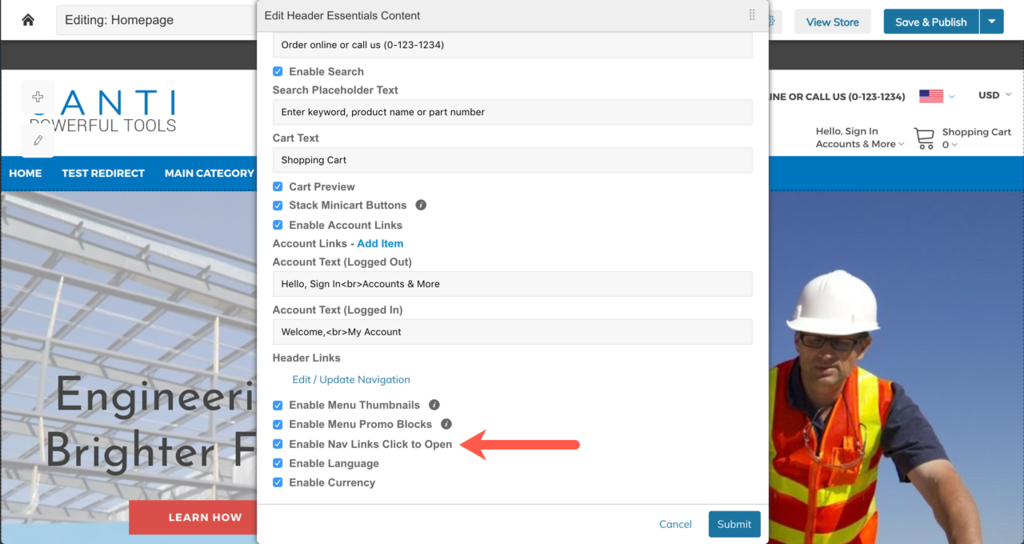This screenshot has width=1024, height=544.
Task: Grab the drag handle on the Edit Header dialog
Action: click(x=752, y=15)
